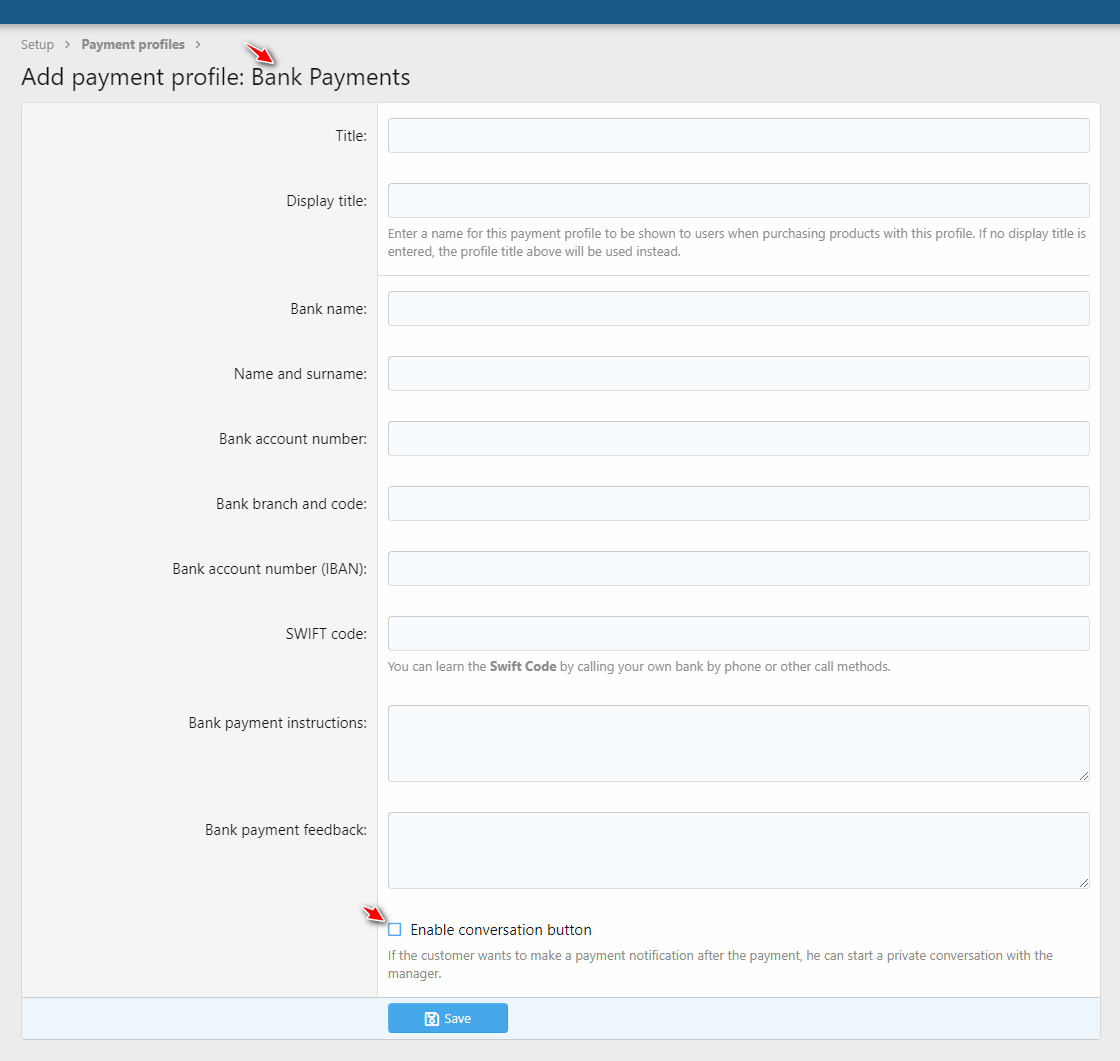Focus the Bank account number input
1120x1061 pixels.
click(x=738, y=439)
